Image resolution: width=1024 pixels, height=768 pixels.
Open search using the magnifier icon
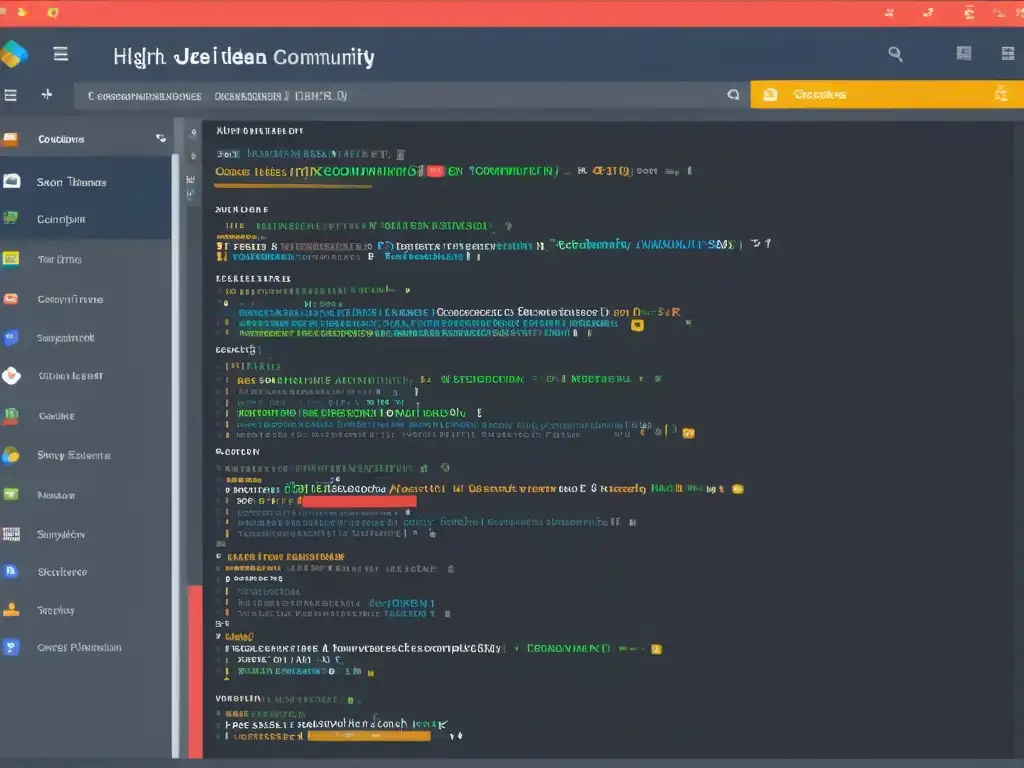[895, 53]
